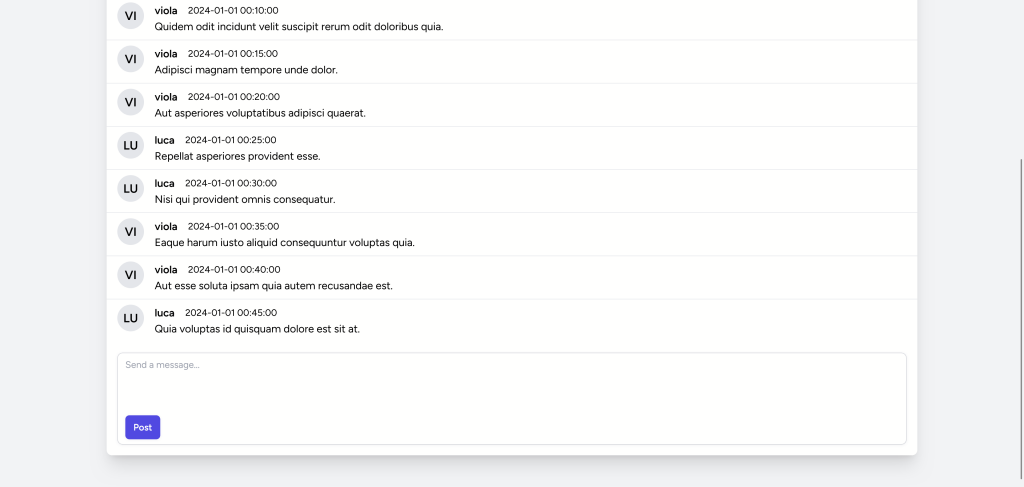Click the username luca at 00:25:00
The image size is (1024, 487).
(x=164, y=140)
